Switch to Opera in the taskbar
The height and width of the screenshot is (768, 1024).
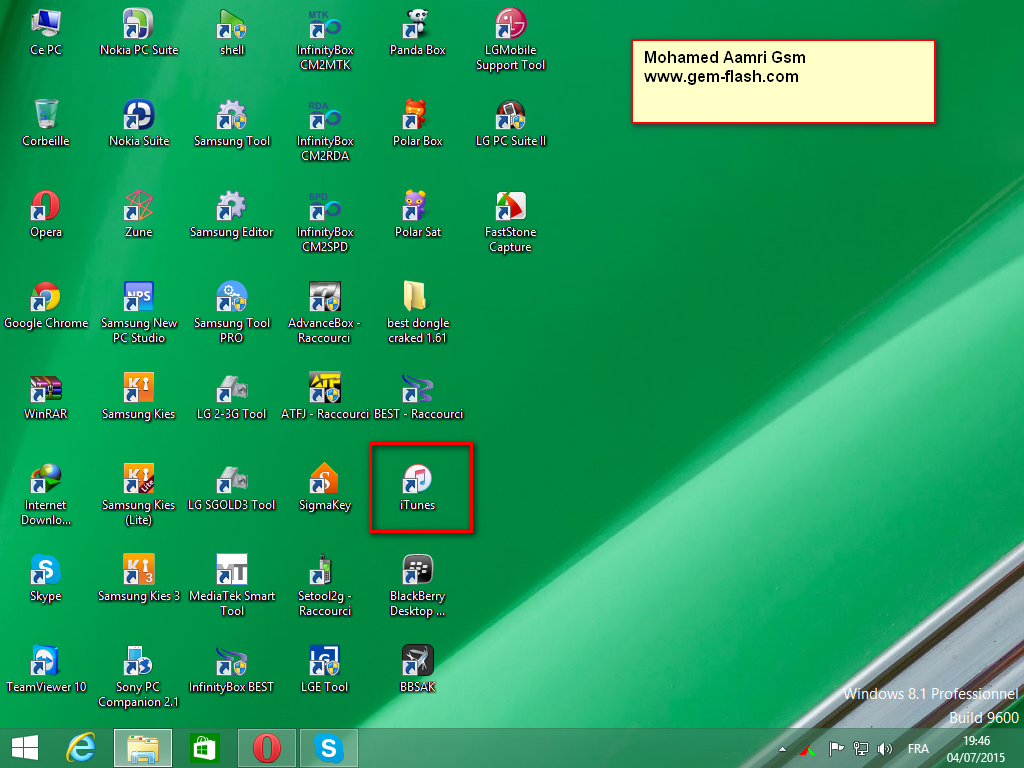(266, 748)
